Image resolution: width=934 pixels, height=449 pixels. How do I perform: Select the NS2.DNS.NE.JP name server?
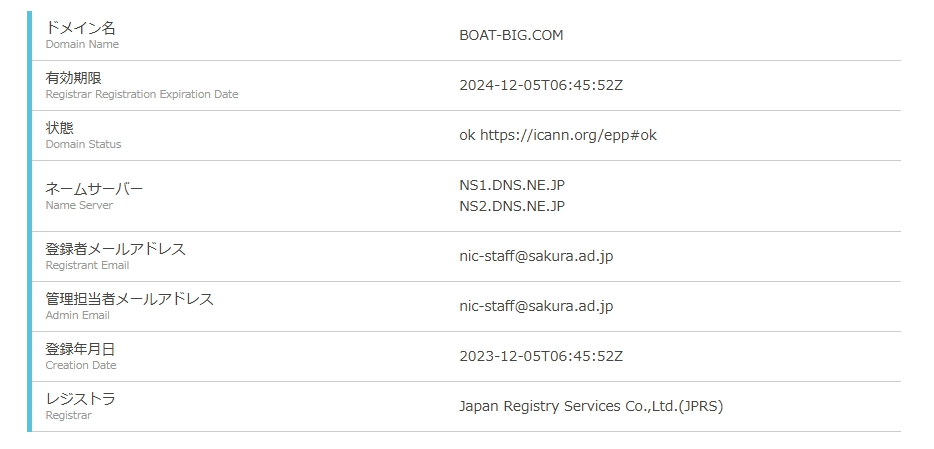click(512, 206)
